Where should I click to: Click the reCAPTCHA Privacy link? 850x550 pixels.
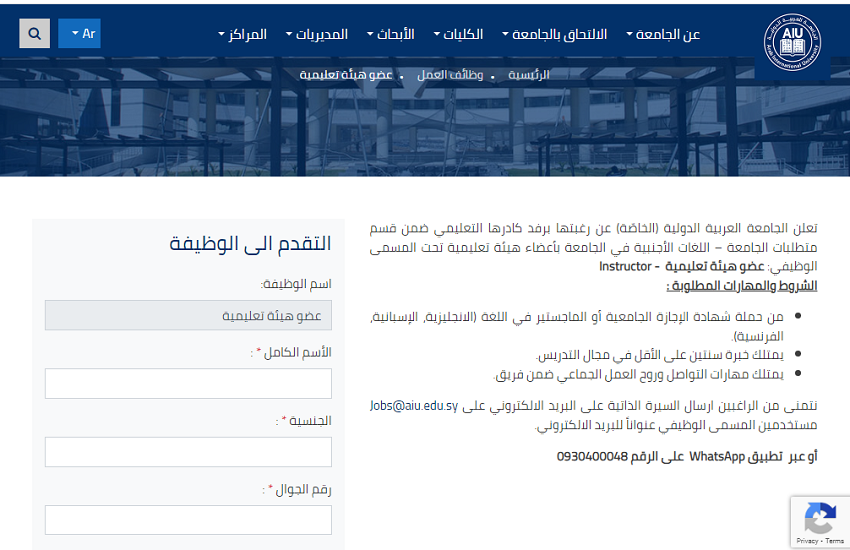click(x=806, y=541)
